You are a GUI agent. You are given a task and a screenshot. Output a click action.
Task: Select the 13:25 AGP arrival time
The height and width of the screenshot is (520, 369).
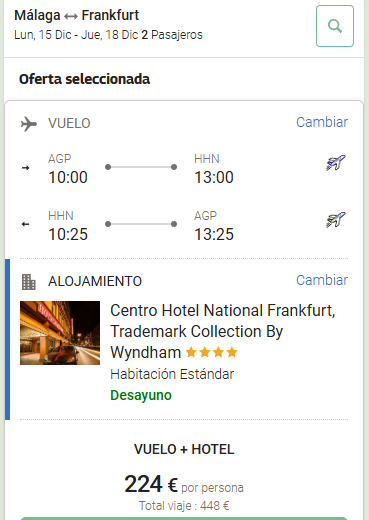[214, 234]
